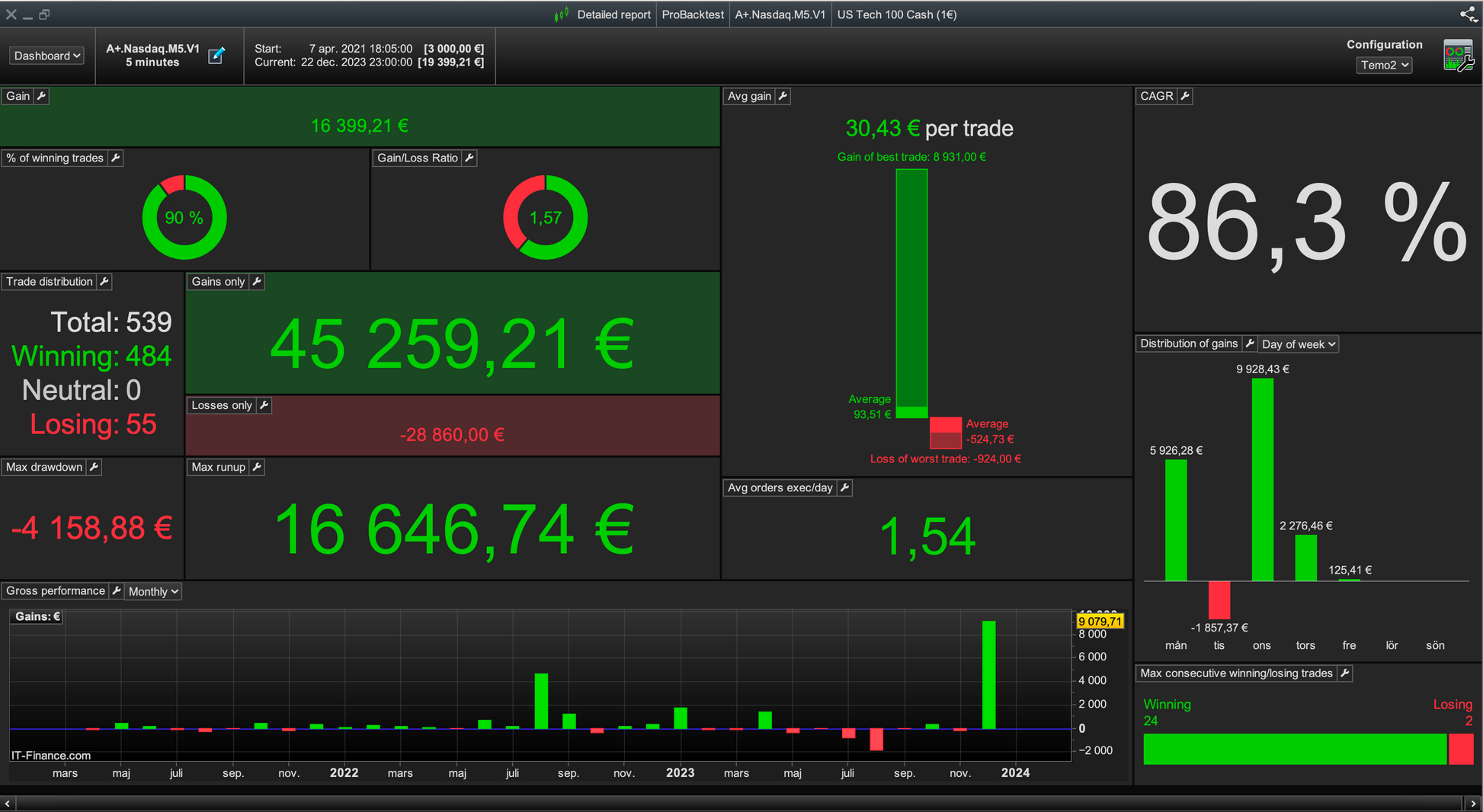The width and height of the screenshot is (1483, 812).
Task: Click the horizontal scrollbar right arrow
Action: [x=1473, y=804]
